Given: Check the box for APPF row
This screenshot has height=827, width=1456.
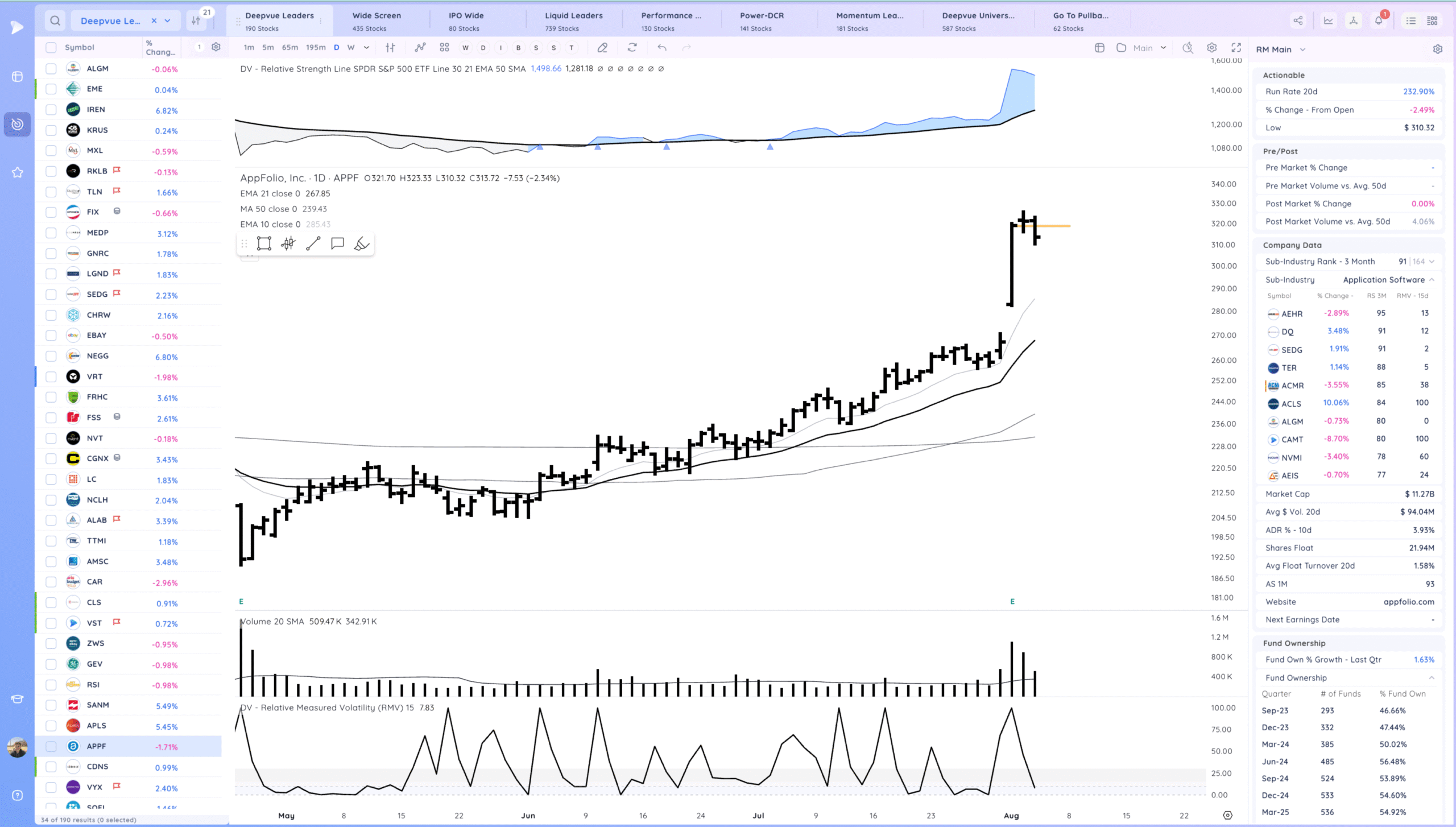Looking at the screenshot, I should (x=51, y=746).
